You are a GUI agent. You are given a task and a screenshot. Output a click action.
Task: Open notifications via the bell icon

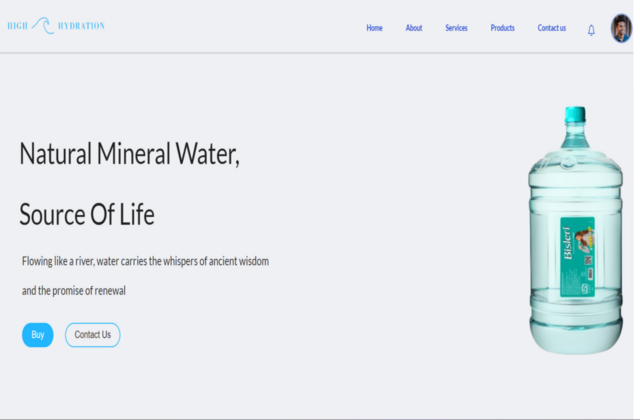[591, 30]
